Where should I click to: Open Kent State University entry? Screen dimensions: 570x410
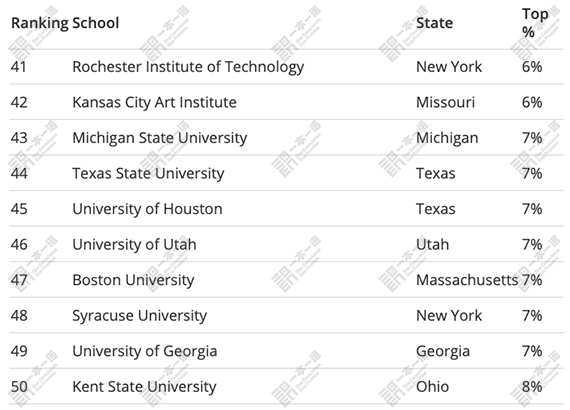click(144, 387)
